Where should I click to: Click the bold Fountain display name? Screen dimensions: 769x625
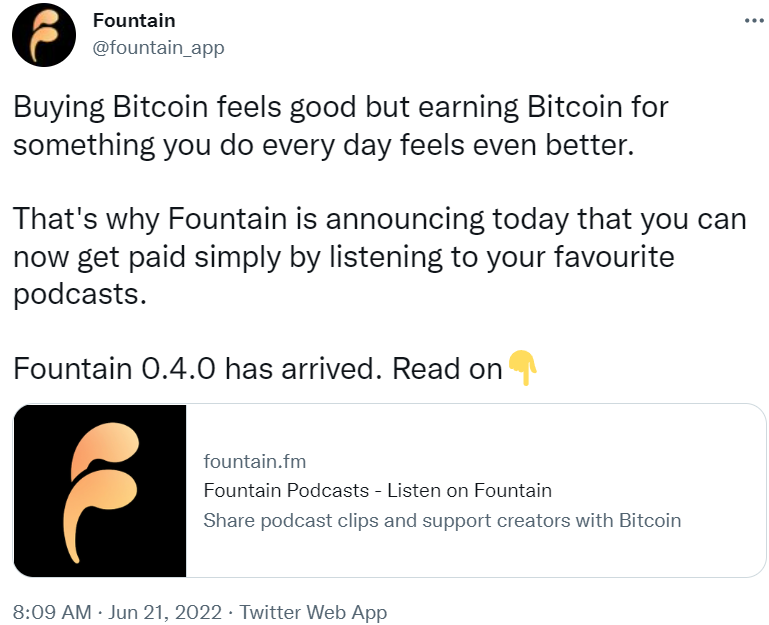133,21
